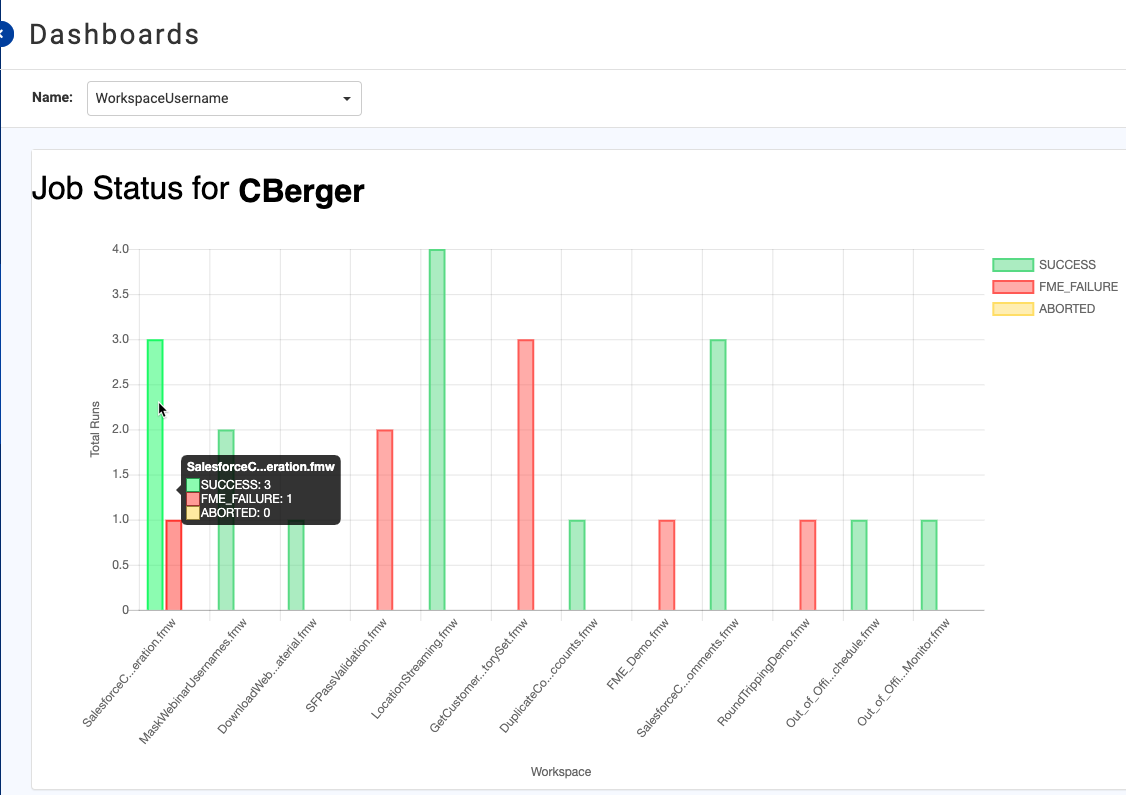Click the tall green LocationStreaming.fmw bar

(x=437, y=429)
